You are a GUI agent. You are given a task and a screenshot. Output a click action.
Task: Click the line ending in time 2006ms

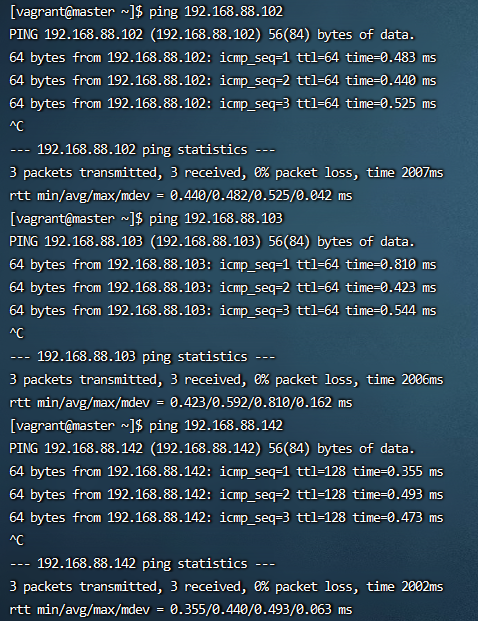click(226, 380)
